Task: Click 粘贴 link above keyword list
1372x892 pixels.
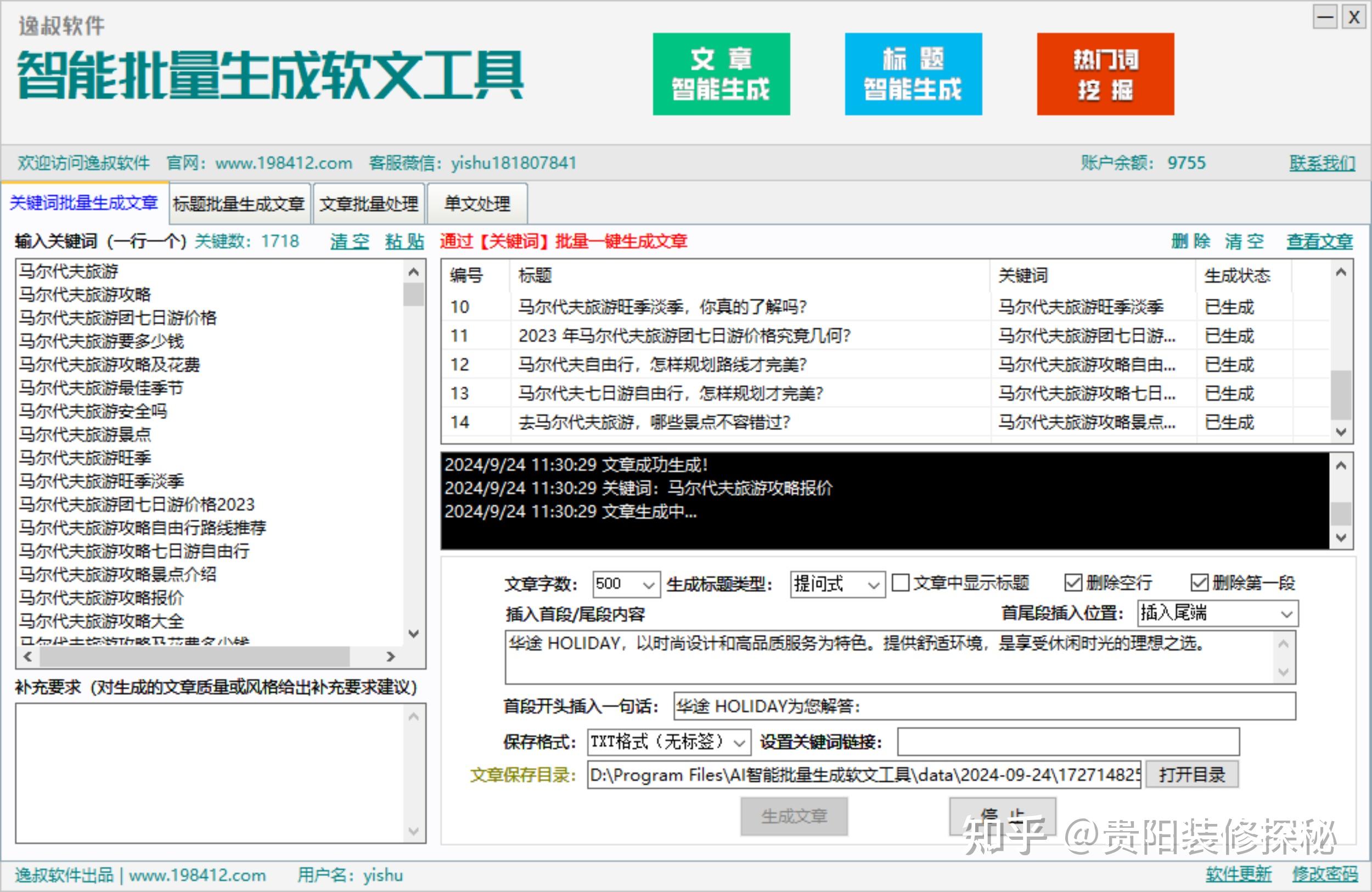Action: 404,241
